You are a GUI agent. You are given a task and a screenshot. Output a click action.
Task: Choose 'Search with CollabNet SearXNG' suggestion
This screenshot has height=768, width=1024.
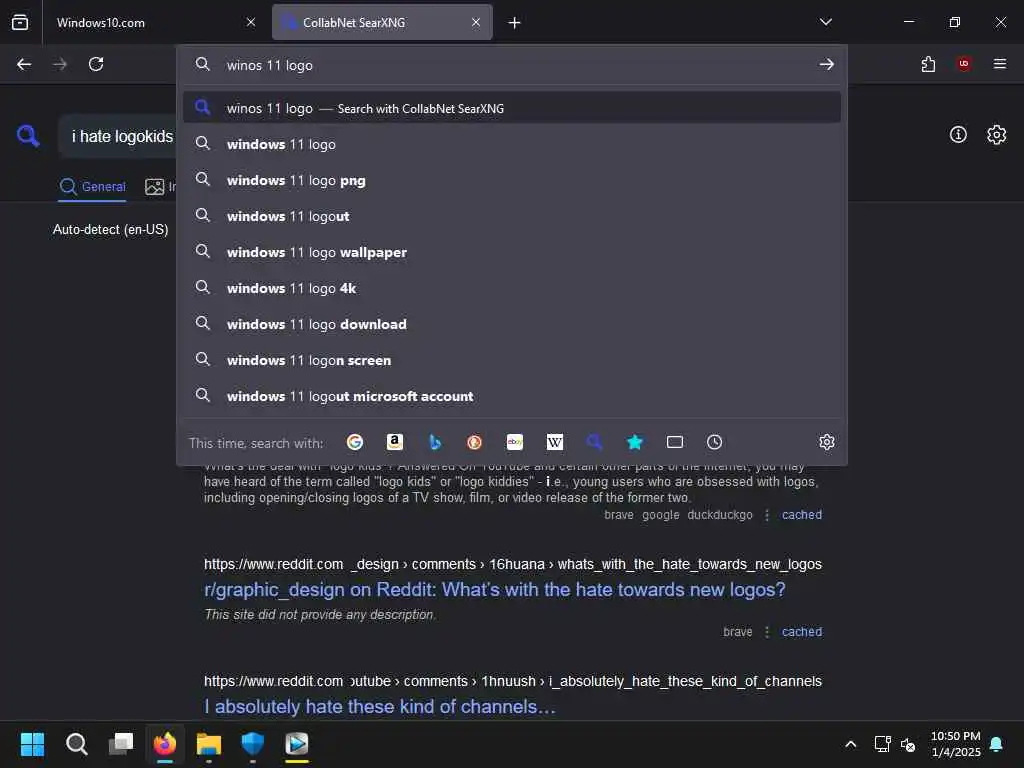click(x=512, y=108)
